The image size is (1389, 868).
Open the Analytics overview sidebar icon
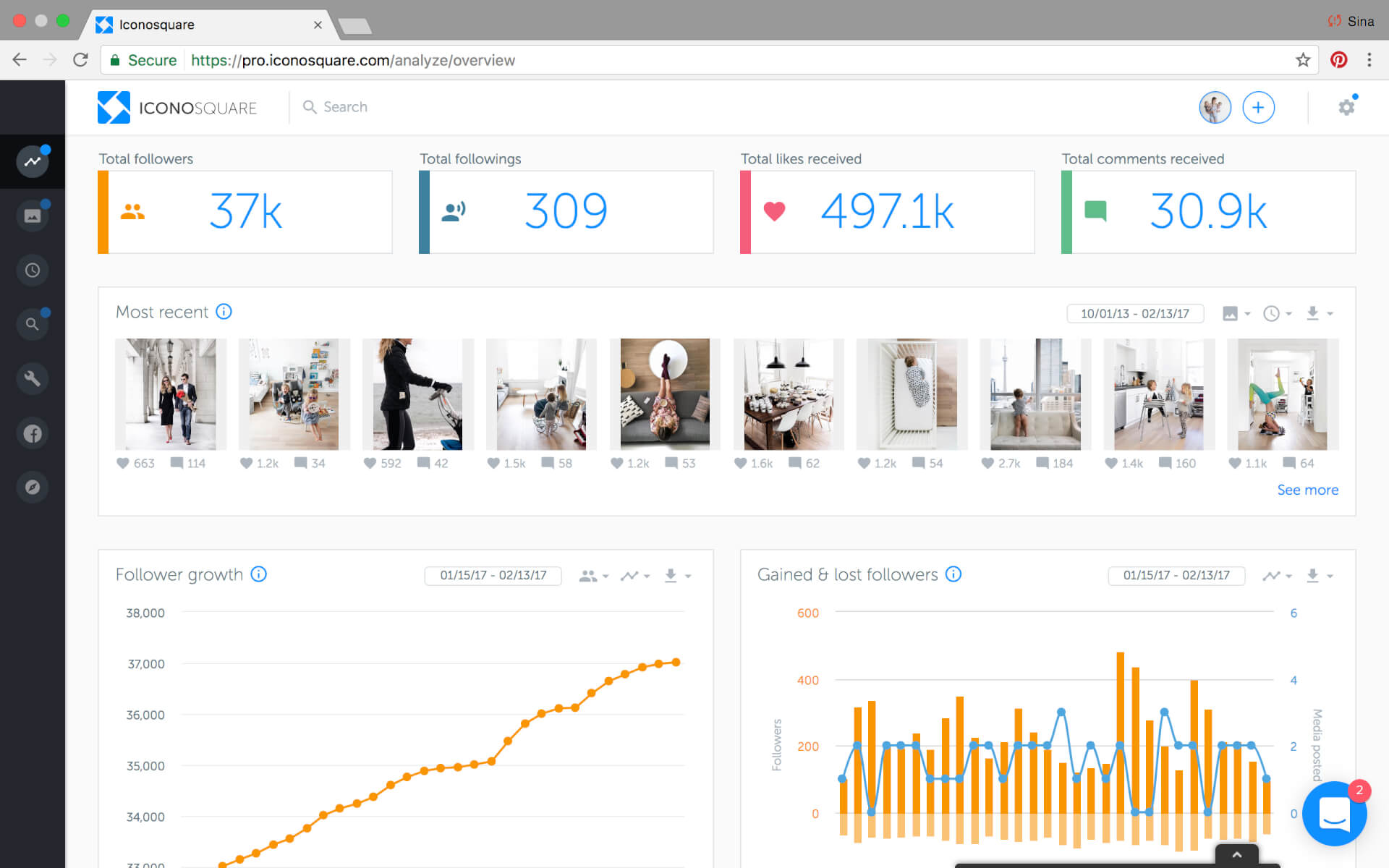tap(33, 161)
